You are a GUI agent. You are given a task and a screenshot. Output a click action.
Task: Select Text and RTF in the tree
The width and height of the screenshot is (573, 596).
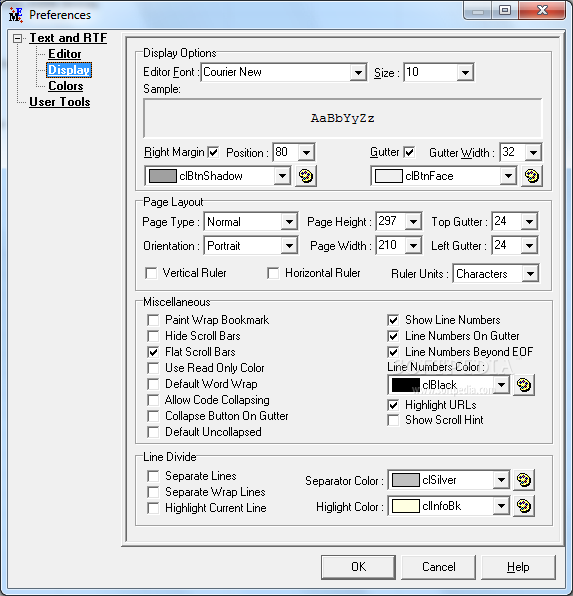pos(68,38)
